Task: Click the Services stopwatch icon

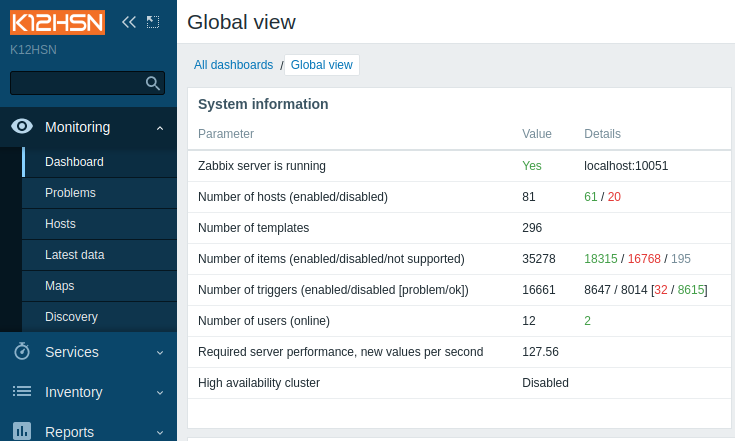Action: point(22,351)
